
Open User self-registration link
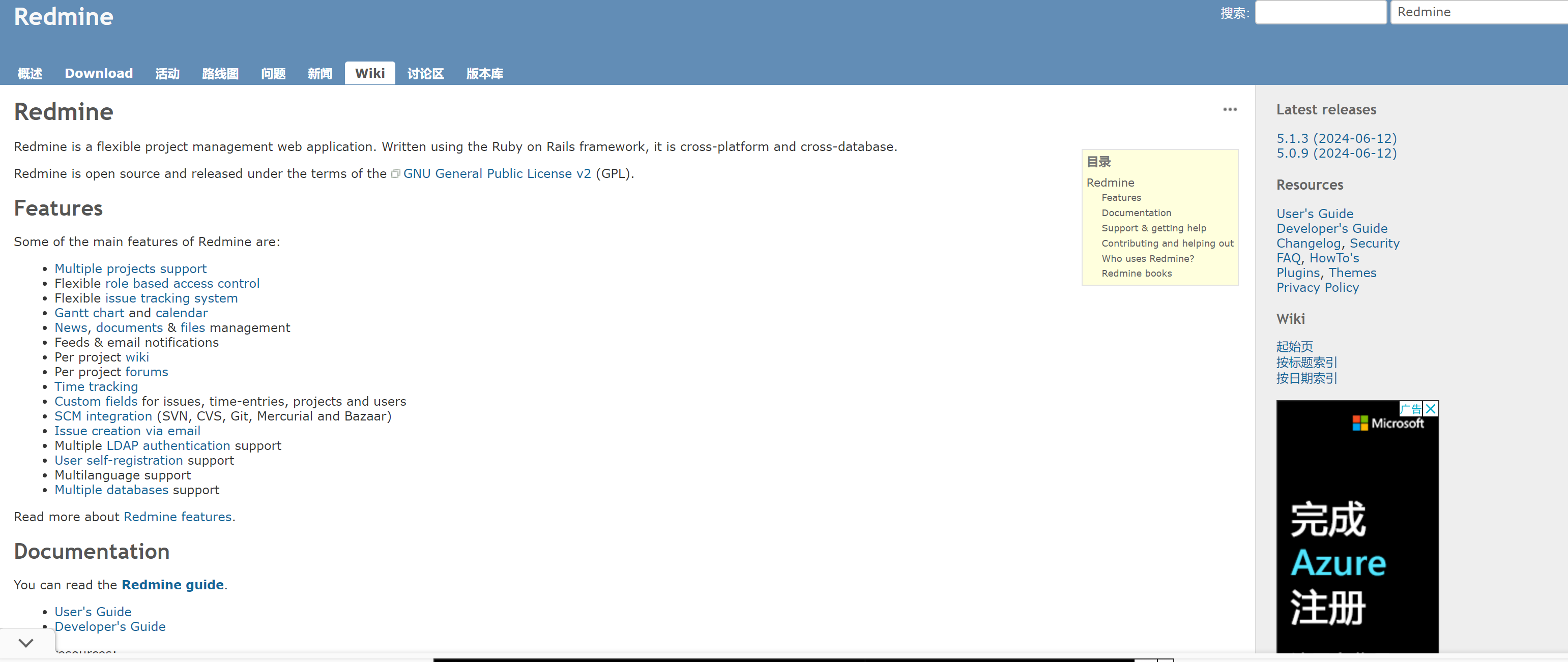pyautogui.click(x=119, y=460)
